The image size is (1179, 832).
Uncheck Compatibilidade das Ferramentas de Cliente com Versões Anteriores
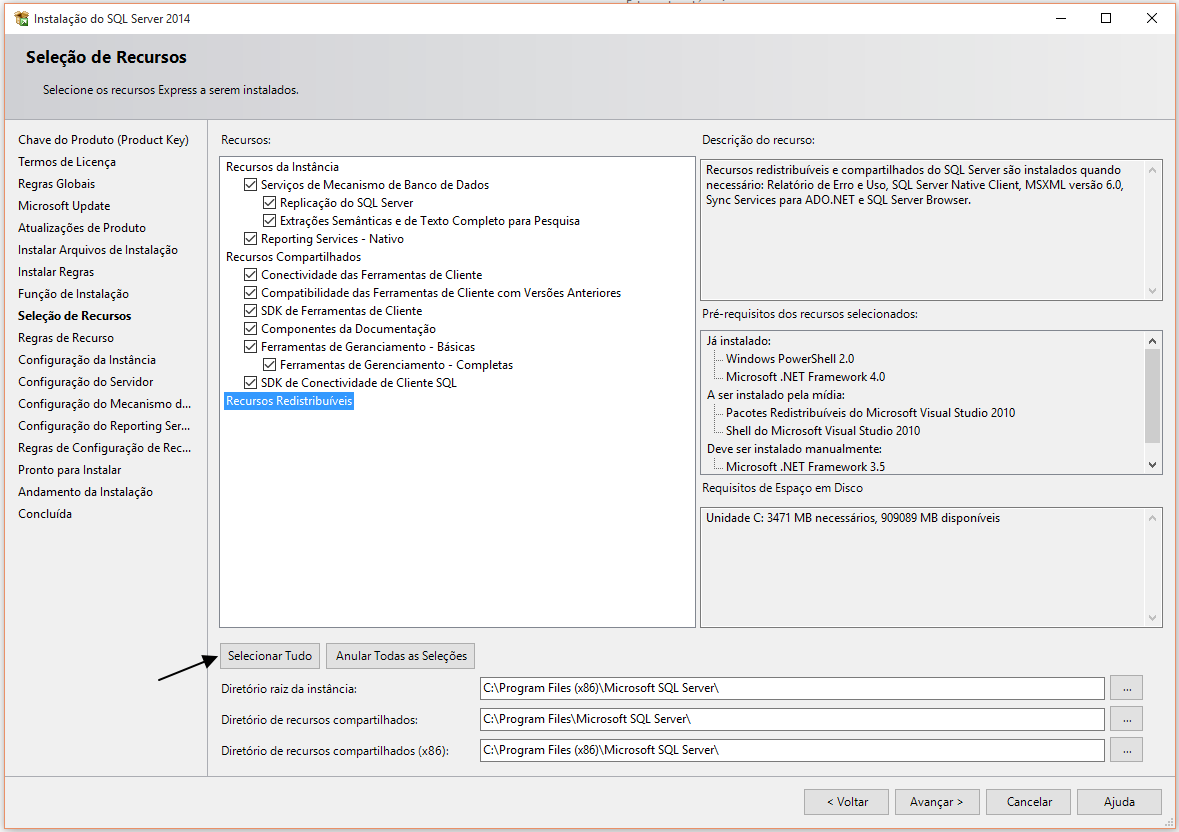[x=250, y=293]
